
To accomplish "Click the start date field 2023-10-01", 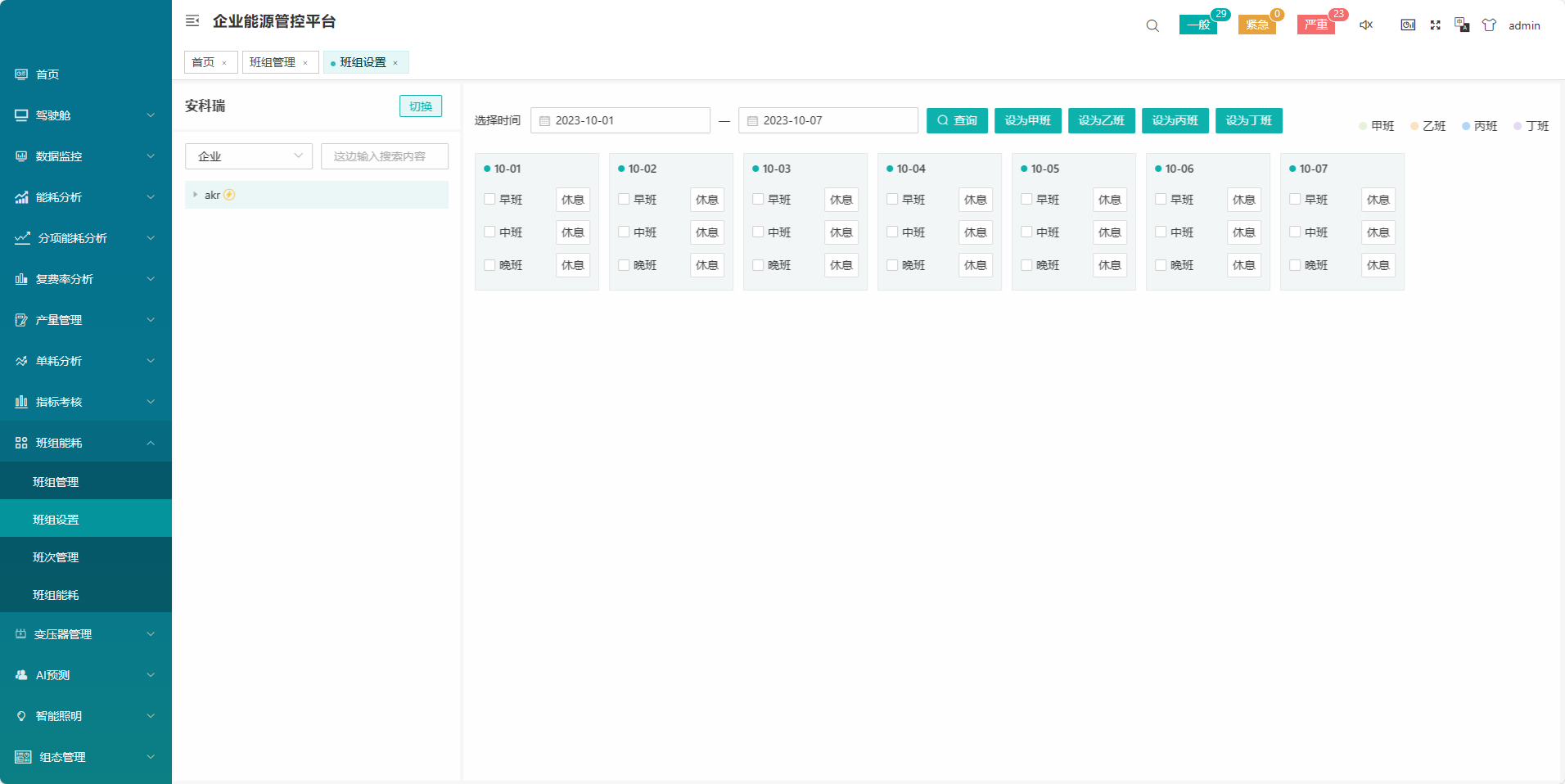I will 620,120.
